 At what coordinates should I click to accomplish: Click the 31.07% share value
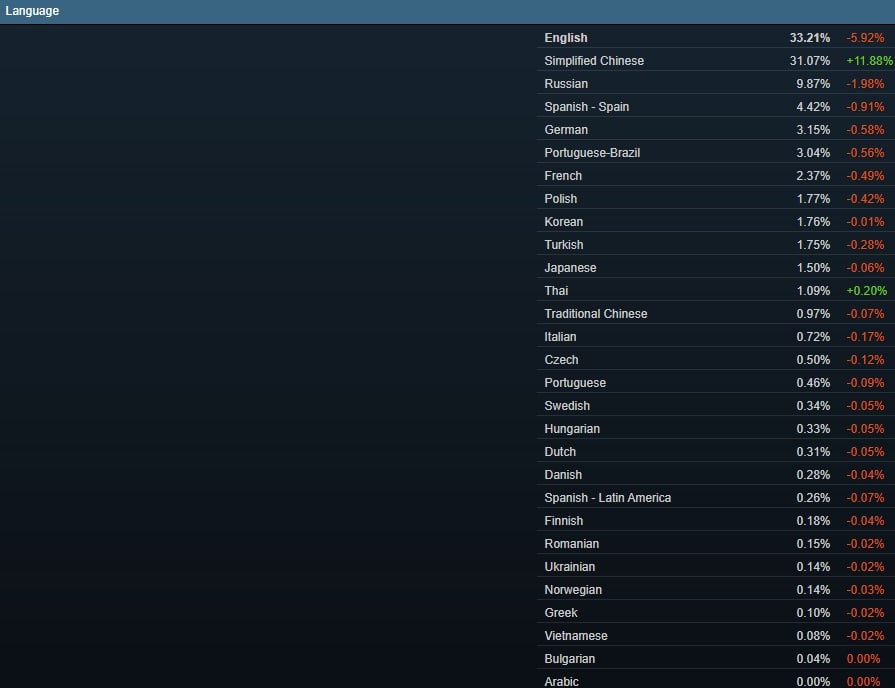pos(809,61)
